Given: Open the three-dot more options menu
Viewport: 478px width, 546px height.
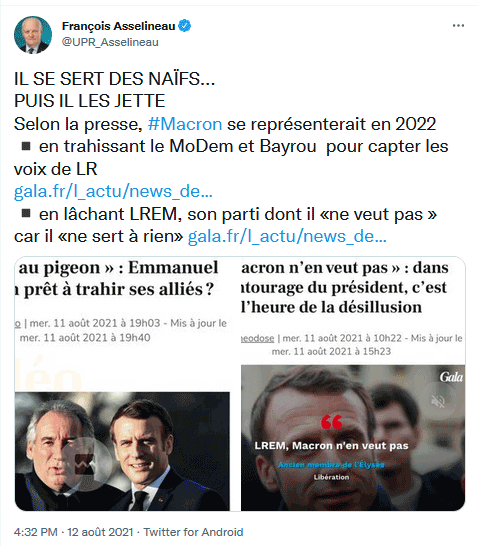Looking at the screenshot, I should 458,25.
